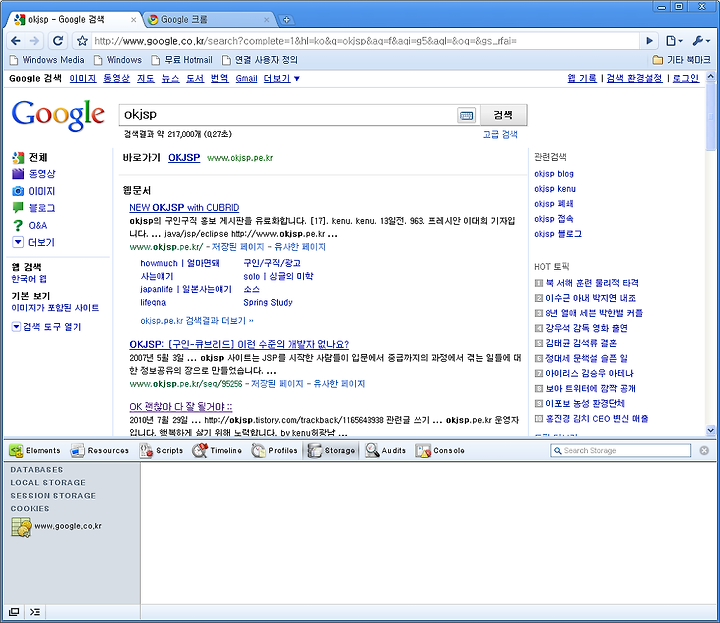
Task: Open a new tab with the plus button
Action: (287, 20)
